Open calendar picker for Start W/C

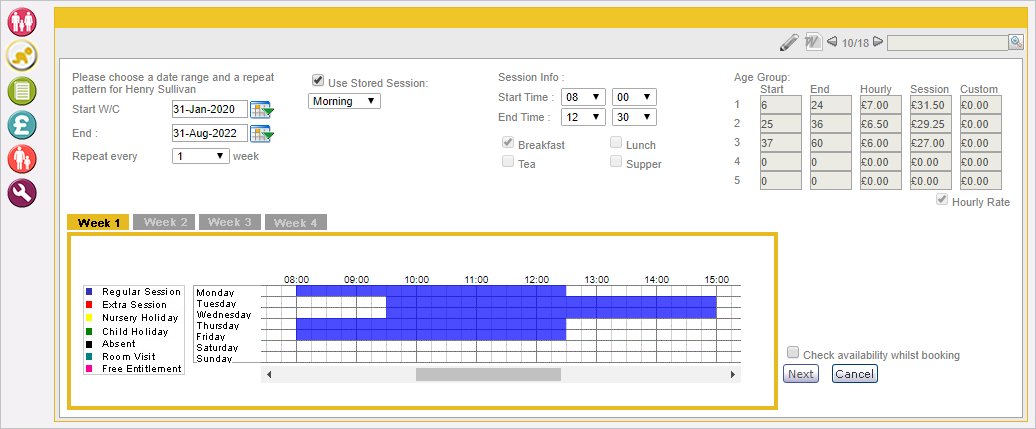point(262,110)
